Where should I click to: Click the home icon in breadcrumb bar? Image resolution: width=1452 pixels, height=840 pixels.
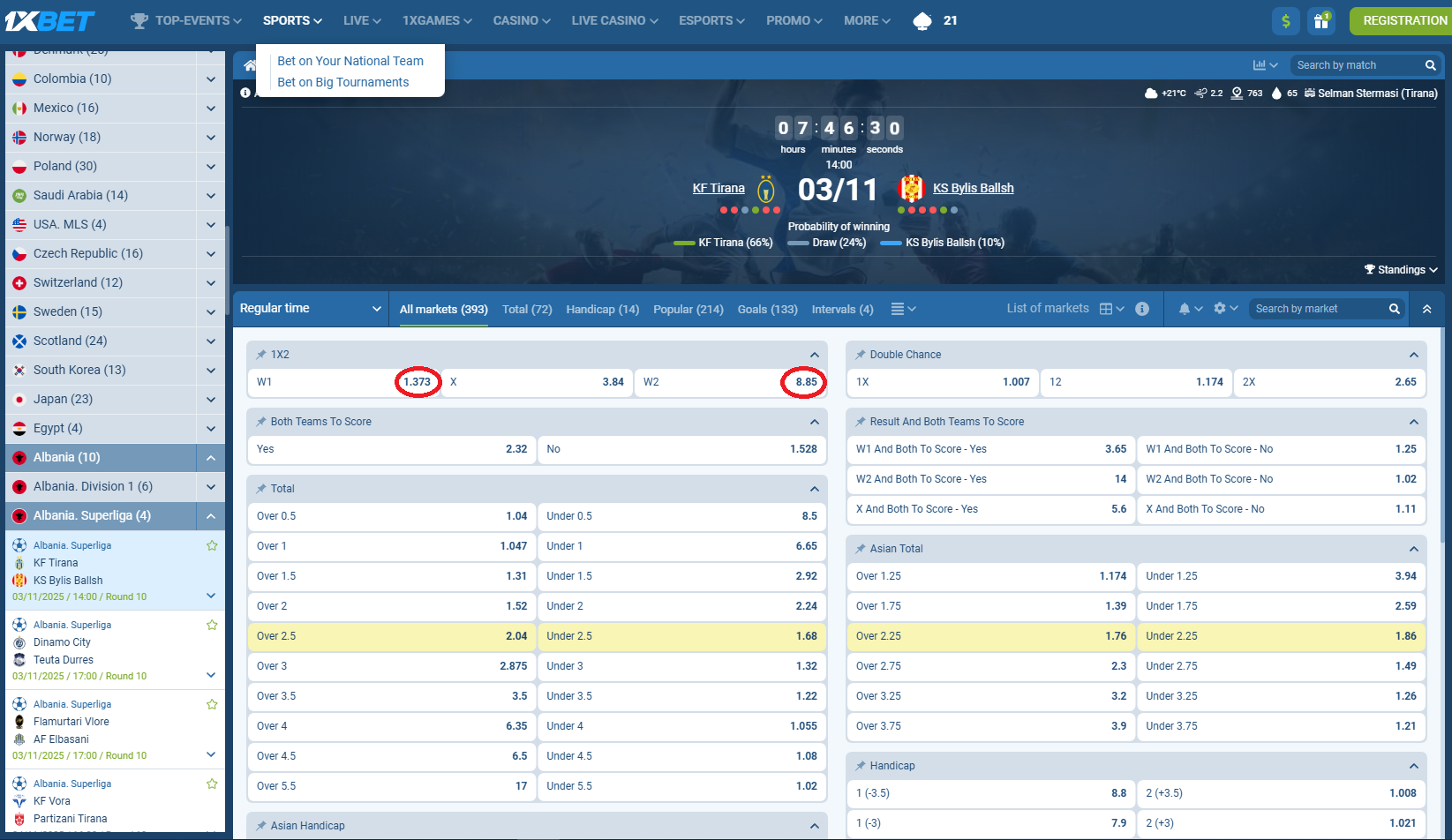[250, 65]
